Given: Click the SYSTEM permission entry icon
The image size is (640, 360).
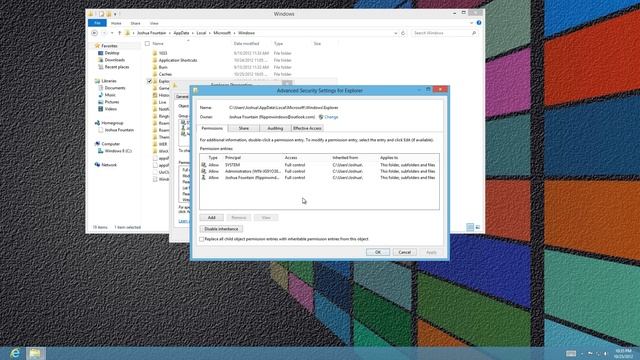Looking at the screenshot, I should (x=204, y=165).
